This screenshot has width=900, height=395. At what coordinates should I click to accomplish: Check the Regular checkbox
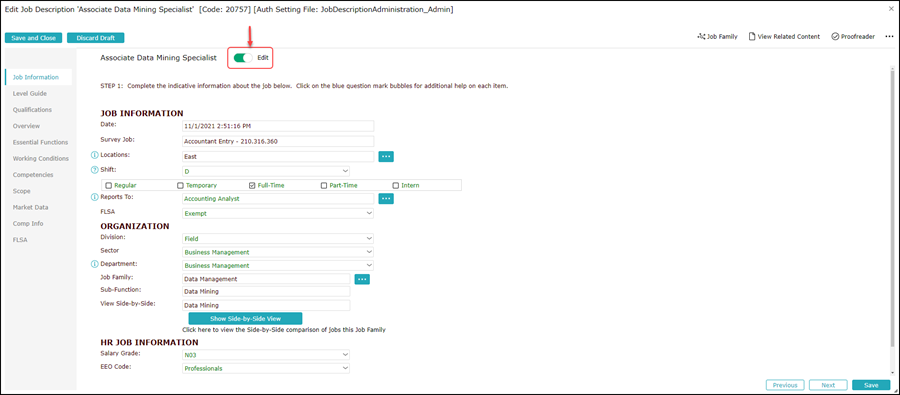tap(108, 185)
